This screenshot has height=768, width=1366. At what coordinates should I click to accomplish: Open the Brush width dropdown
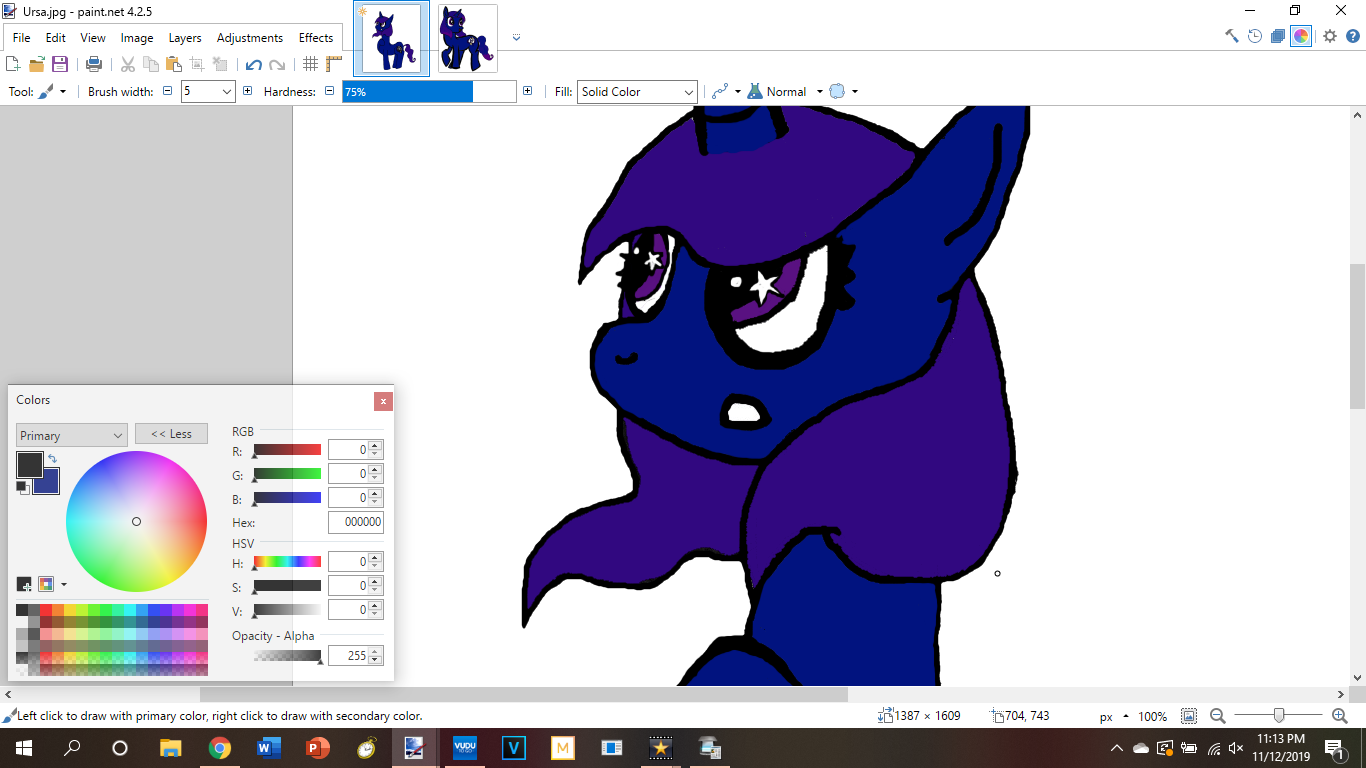(x=227, y=92)
